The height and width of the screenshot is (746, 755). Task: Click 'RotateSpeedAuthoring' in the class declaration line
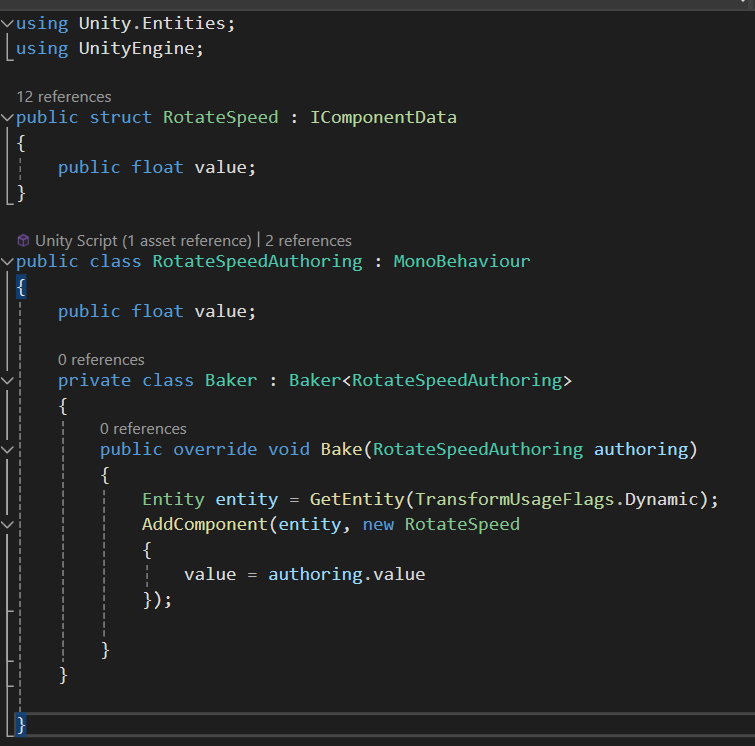pyautogui.click(x=258, y=262)
